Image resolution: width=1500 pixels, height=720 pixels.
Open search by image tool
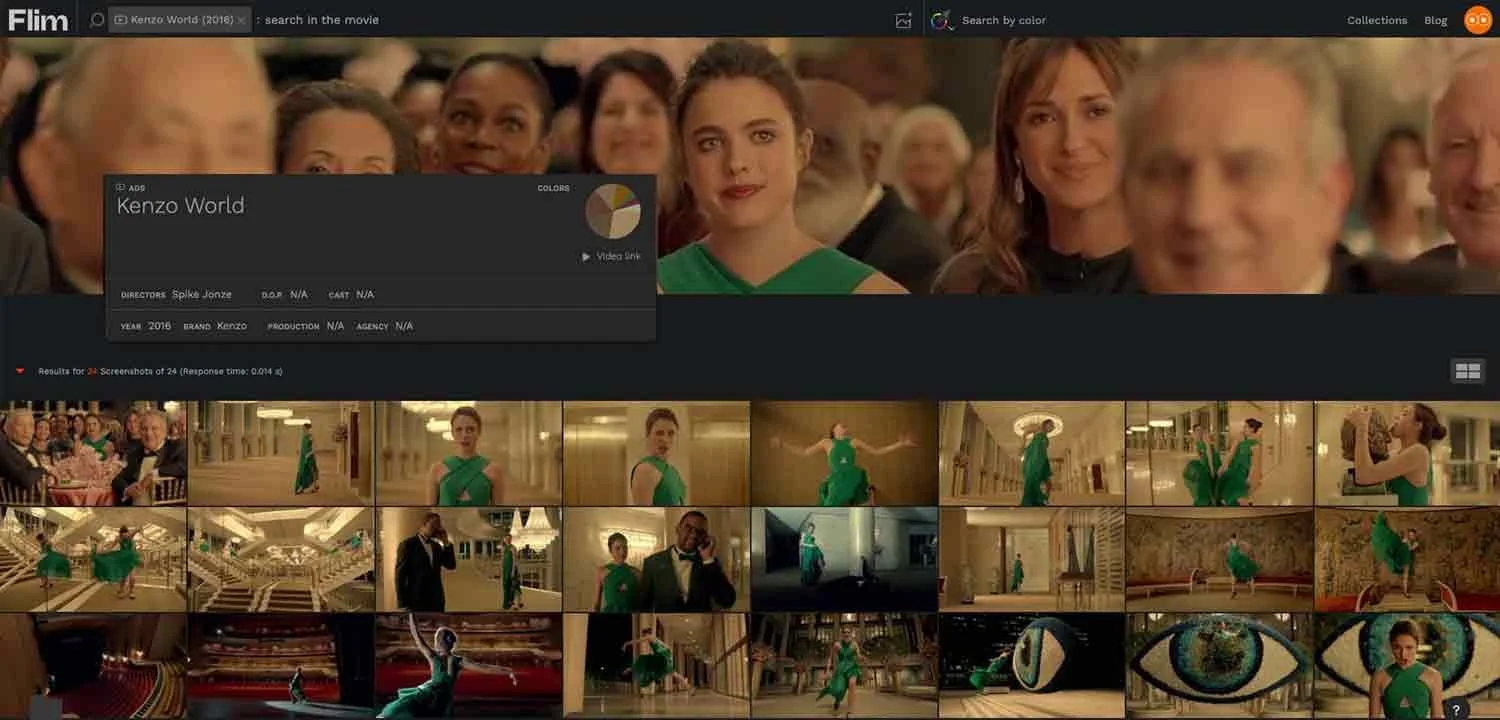click(x=903, y=19)
